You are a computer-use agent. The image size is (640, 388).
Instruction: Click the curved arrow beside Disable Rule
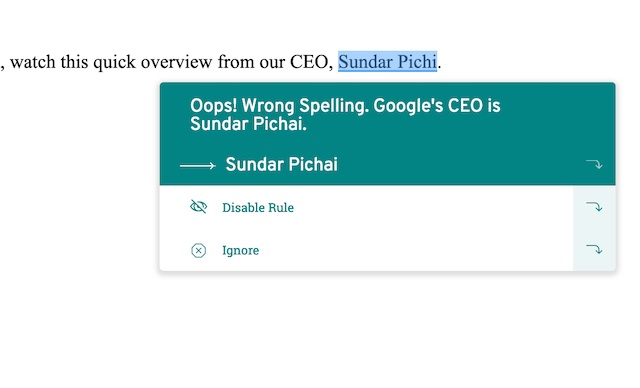(594, 207)
